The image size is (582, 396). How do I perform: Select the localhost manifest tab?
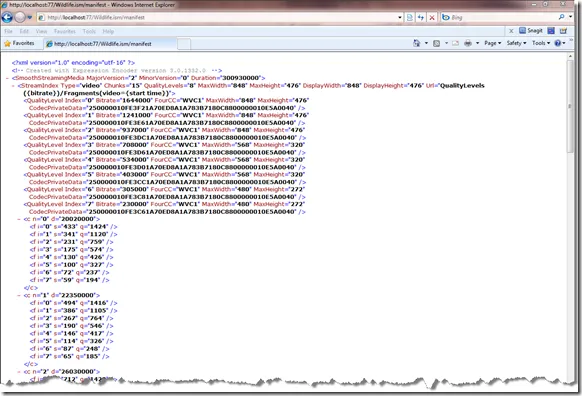(x=110, y=44)
